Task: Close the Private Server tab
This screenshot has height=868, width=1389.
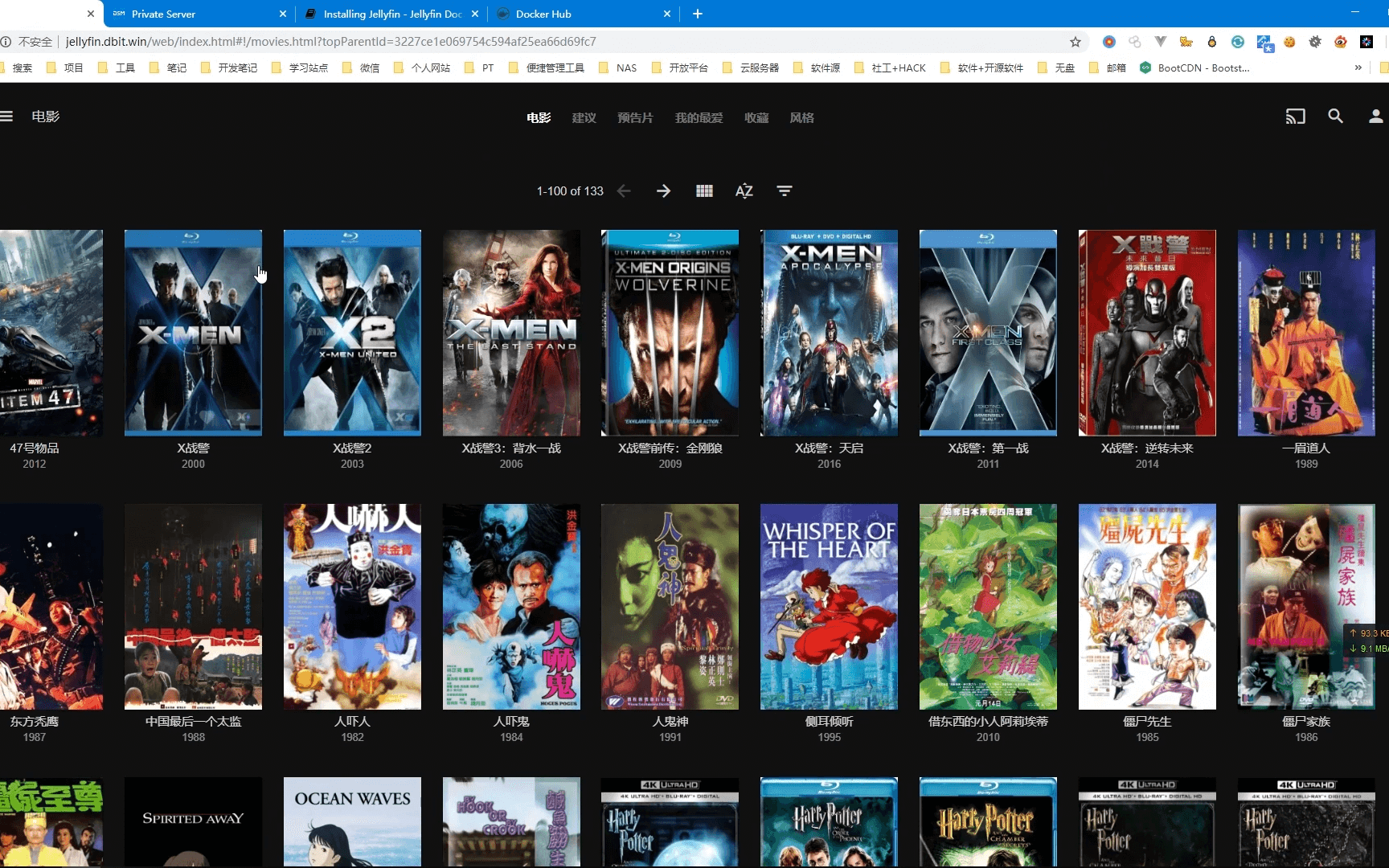Action: pyautogui.click(x=283, y=14)
